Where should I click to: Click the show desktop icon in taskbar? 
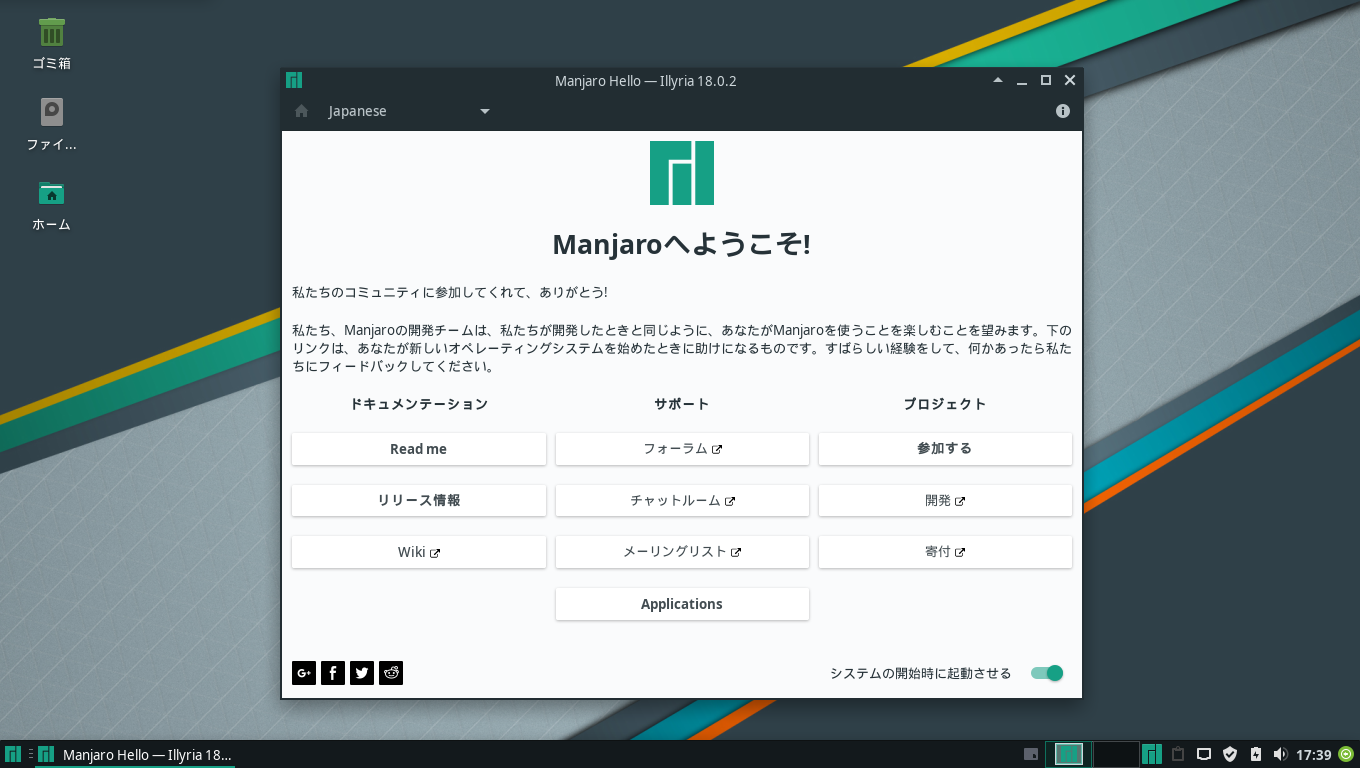click(x=1031, y=754)
